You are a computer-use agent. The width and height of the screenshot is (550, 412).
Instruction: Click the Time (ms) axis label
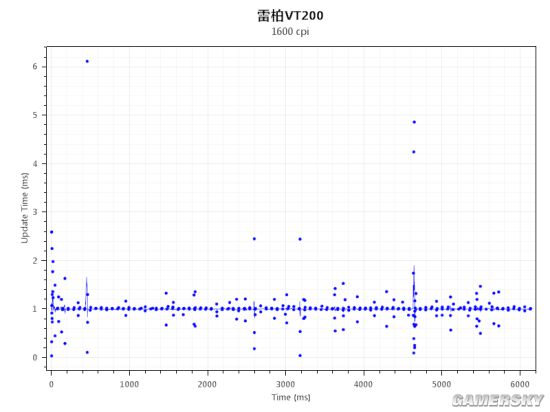291,397
